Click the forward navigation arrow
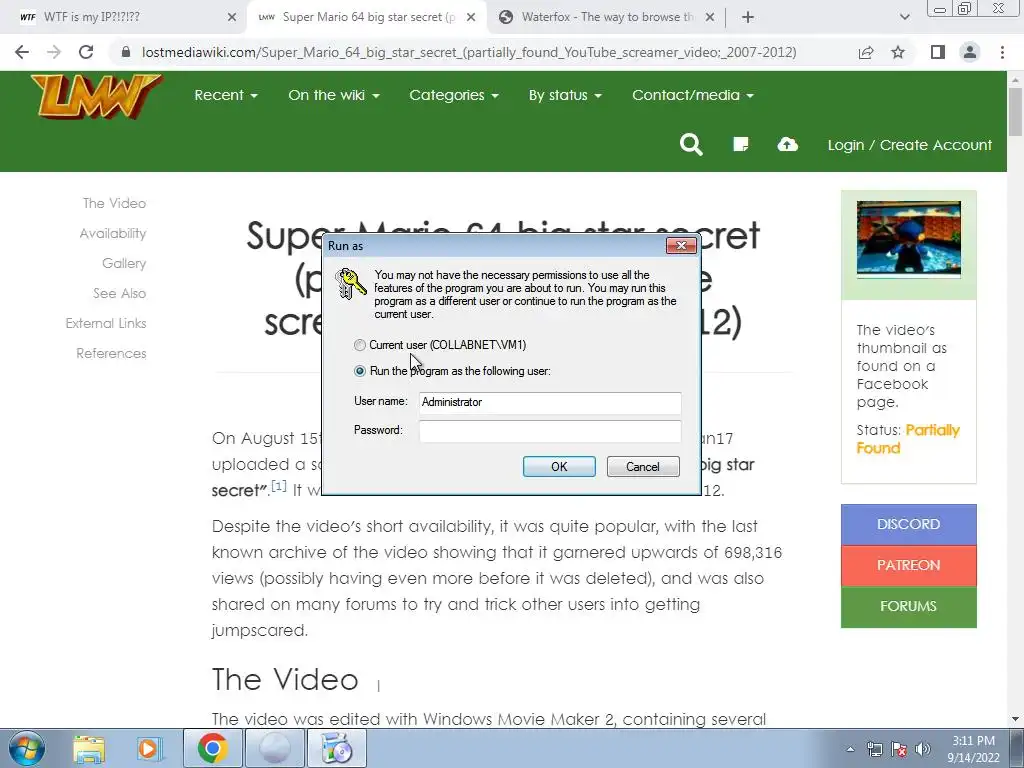The height and width of the screenshot is (768, 1024). pyautogui.click(x=54, y=52)
